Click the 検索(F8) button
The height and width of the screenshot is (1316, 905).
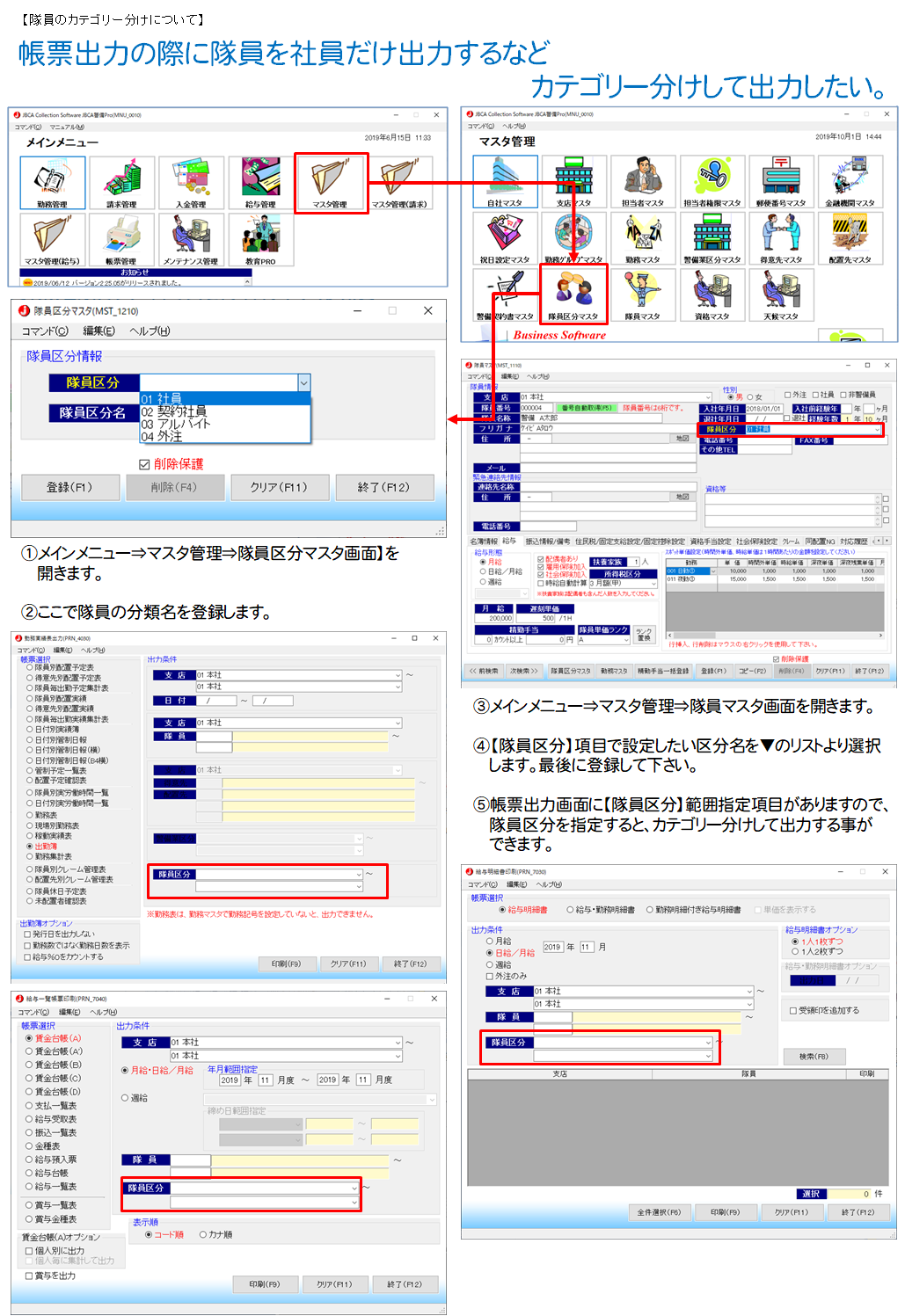tap(813, 1057)
